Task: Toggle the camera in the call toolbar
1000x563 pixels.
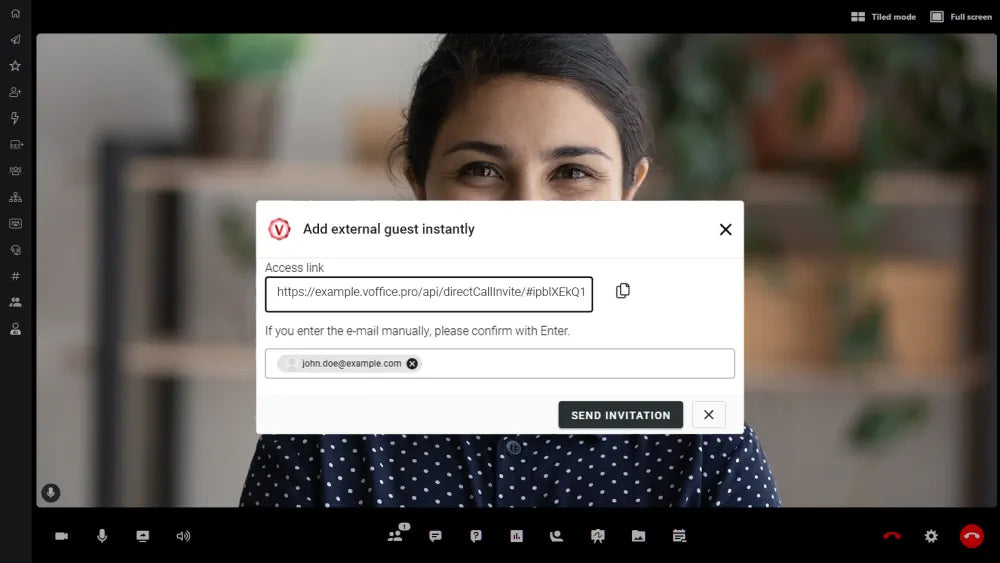Action: 61,536
